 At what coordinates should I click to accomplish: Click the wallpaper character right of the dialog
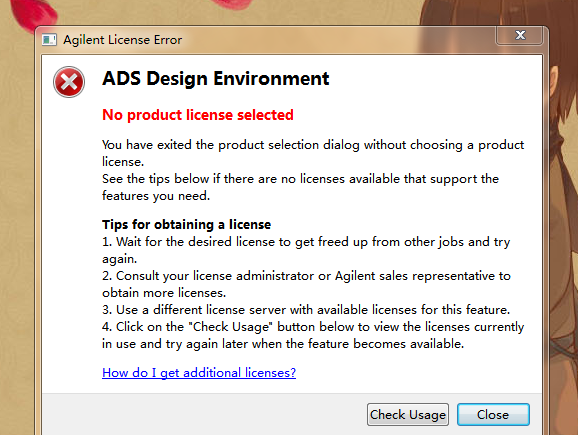(562, 184)
